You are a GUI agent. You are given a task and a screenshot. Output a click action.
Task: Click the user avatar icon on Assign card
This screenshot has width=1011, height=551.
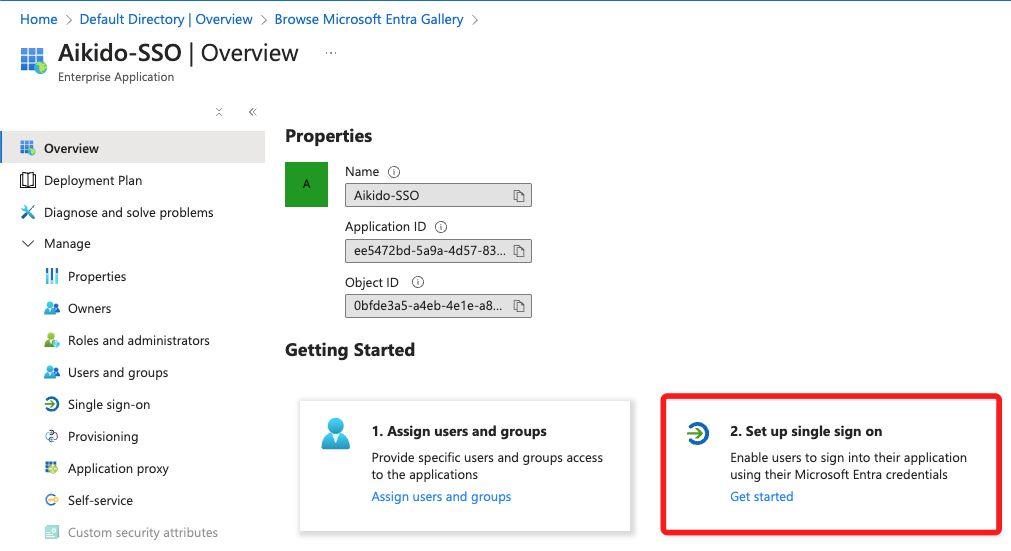pyautogui.click(x=335, y=434)
